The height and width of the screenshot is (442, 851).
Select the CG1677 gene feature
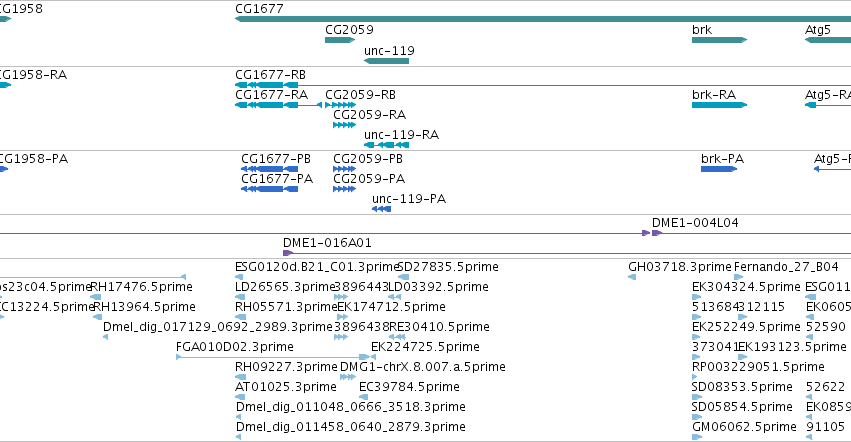543,19
